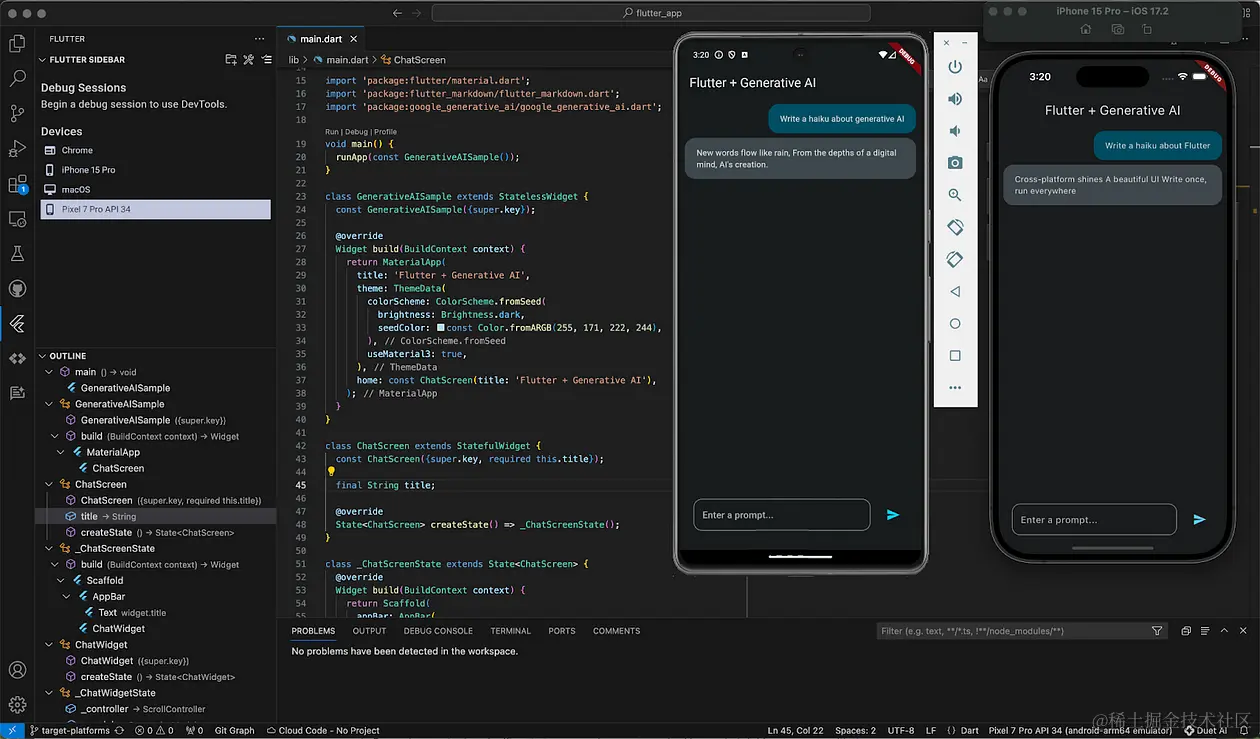
Task: Collapse the _ChatScreenState node in the Outline
Action: click(50, 548)
